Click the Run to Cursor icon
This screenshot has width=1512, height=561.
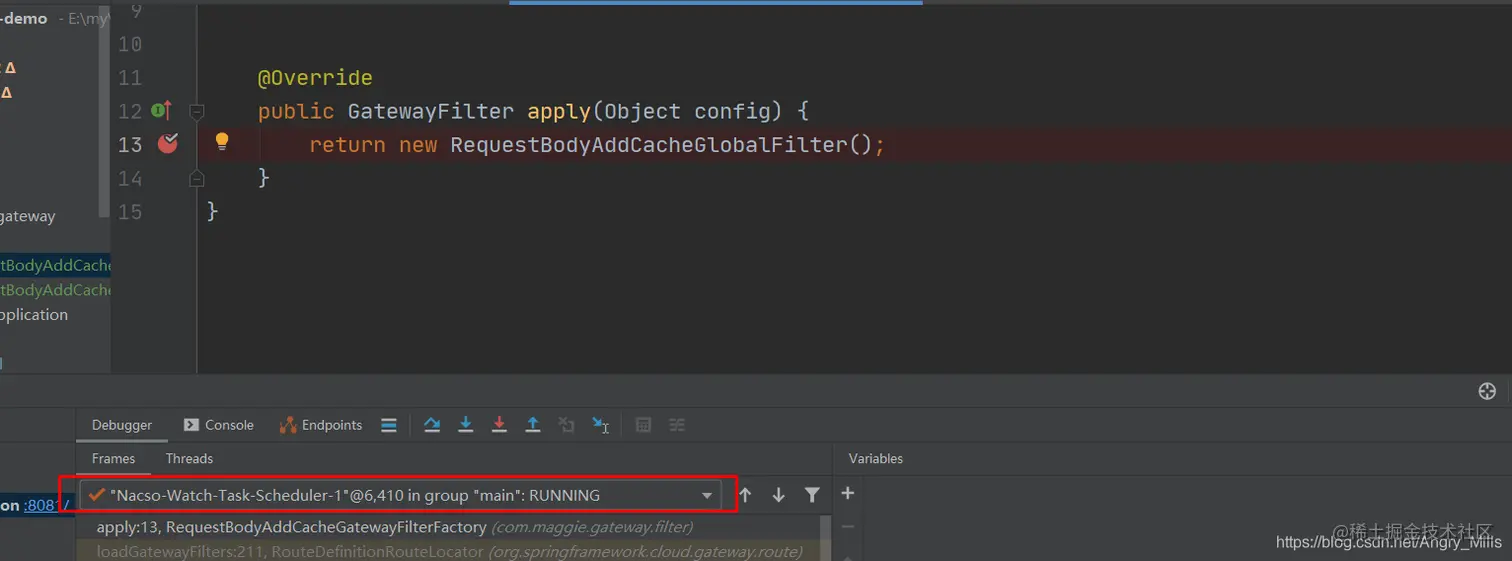(601, 425)
